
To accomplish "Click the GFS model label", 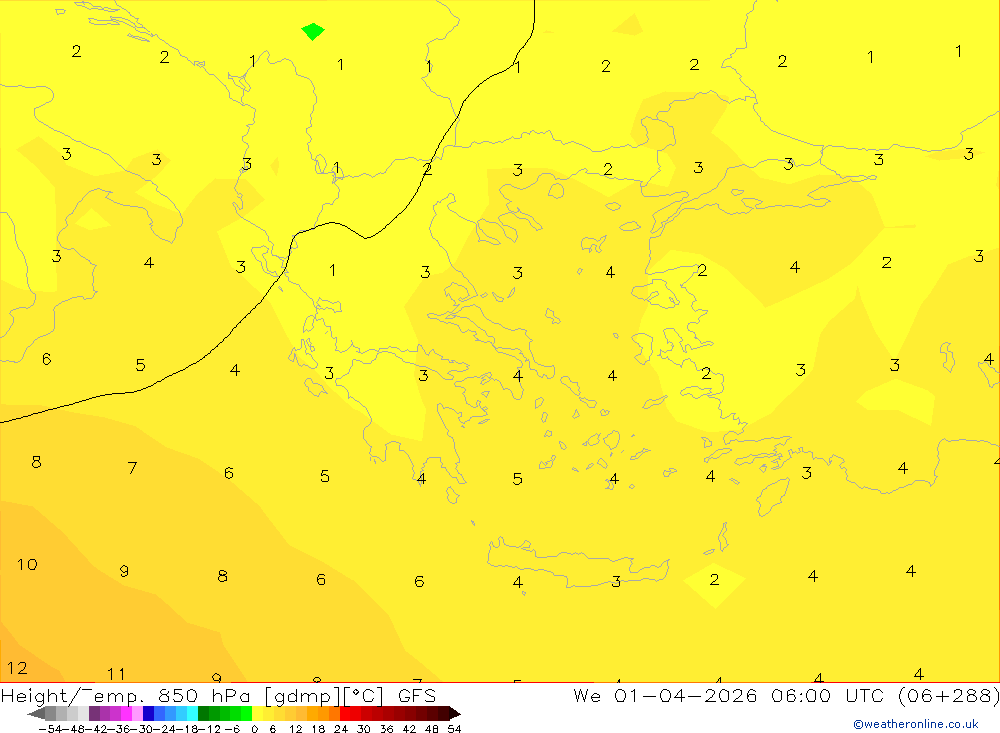I will (417, 696).
